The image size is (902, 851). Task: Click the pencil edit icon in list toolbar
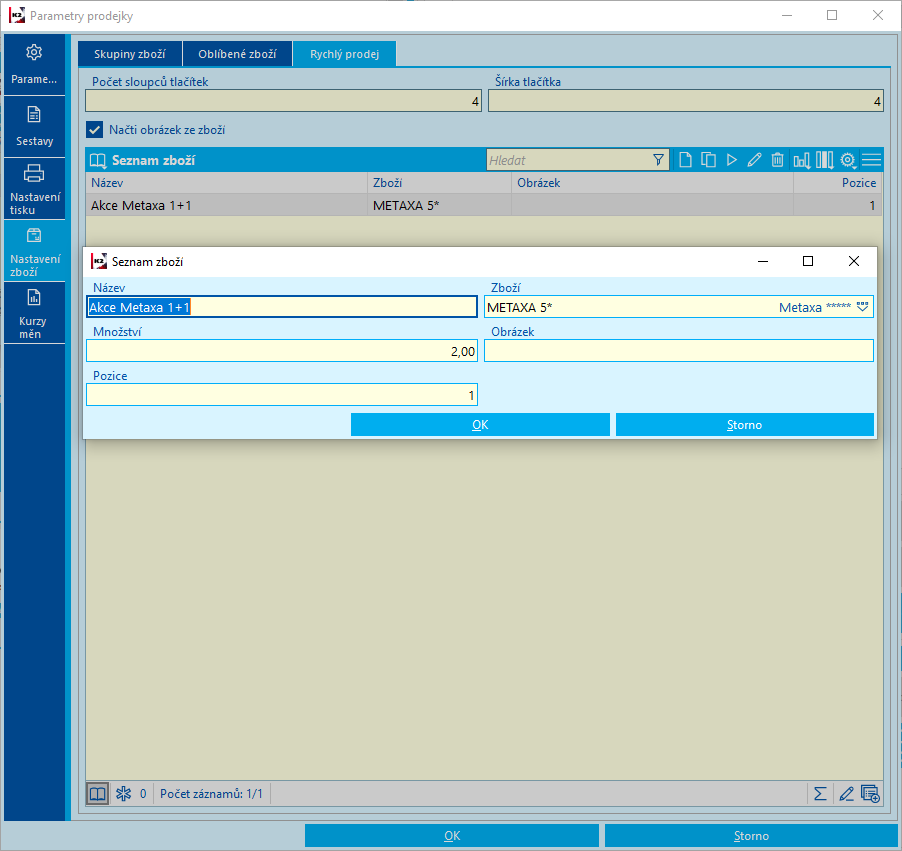pyautogui.click(x=754, y=160)
